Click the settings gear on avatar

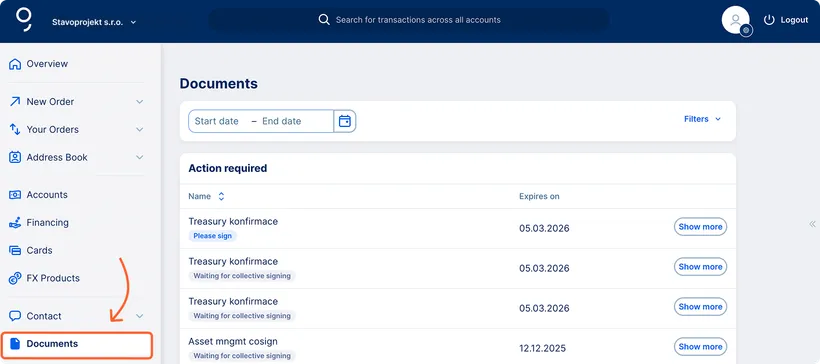point(746,30)
